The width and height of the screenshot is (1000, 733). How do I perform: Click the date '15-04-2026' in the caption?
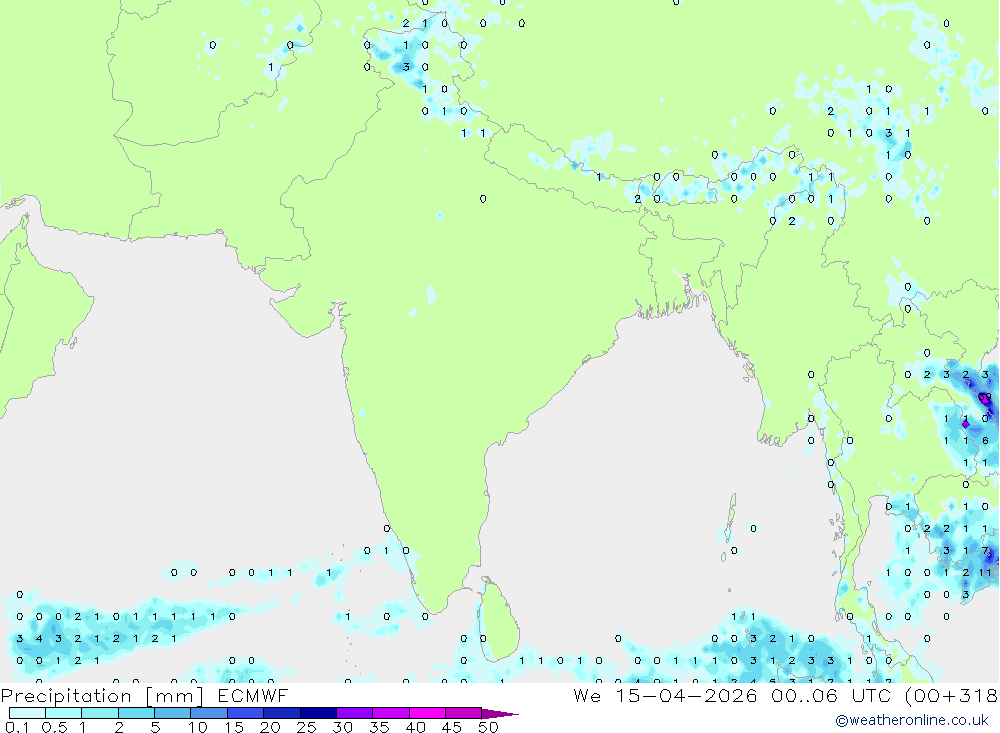point(686,695)
